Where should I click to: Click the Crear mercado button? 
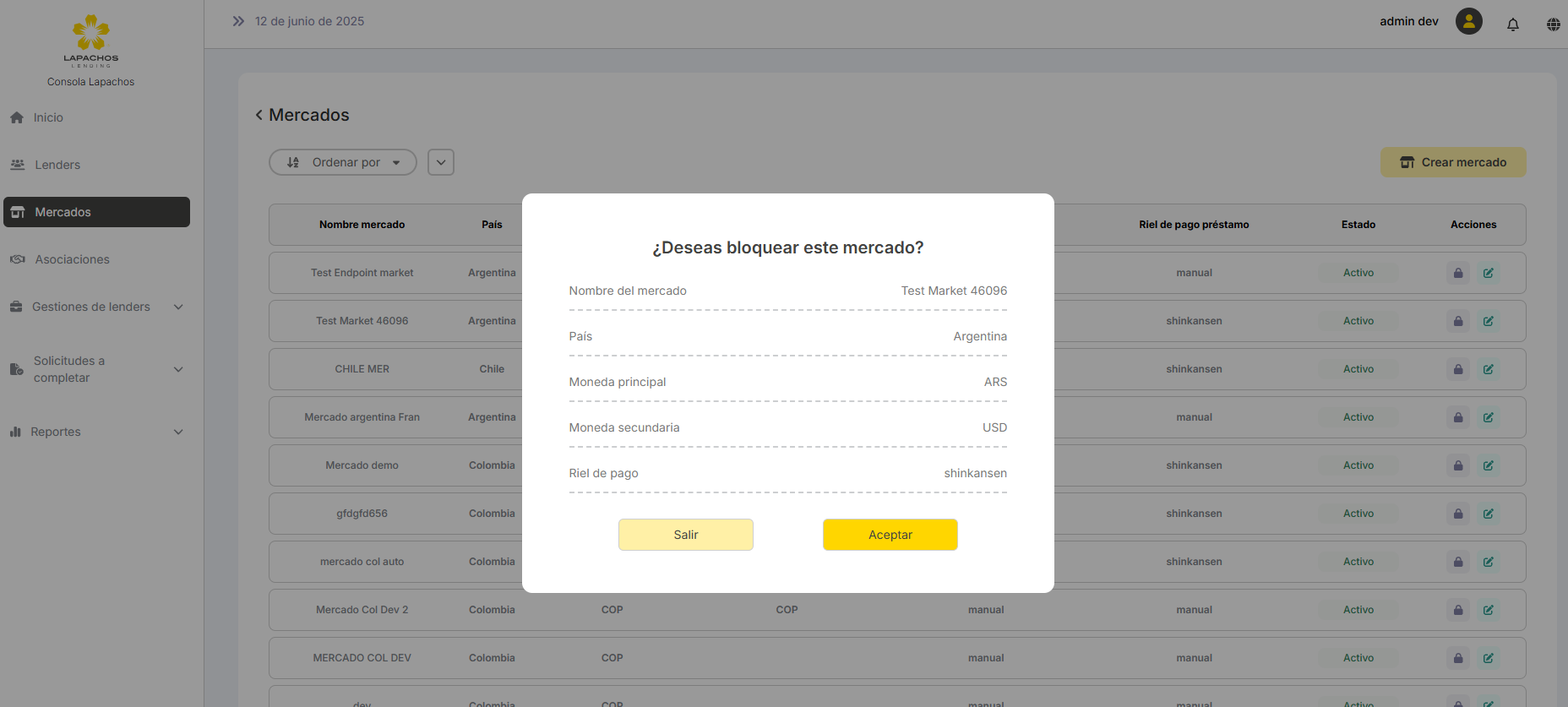click(1452, 162)
